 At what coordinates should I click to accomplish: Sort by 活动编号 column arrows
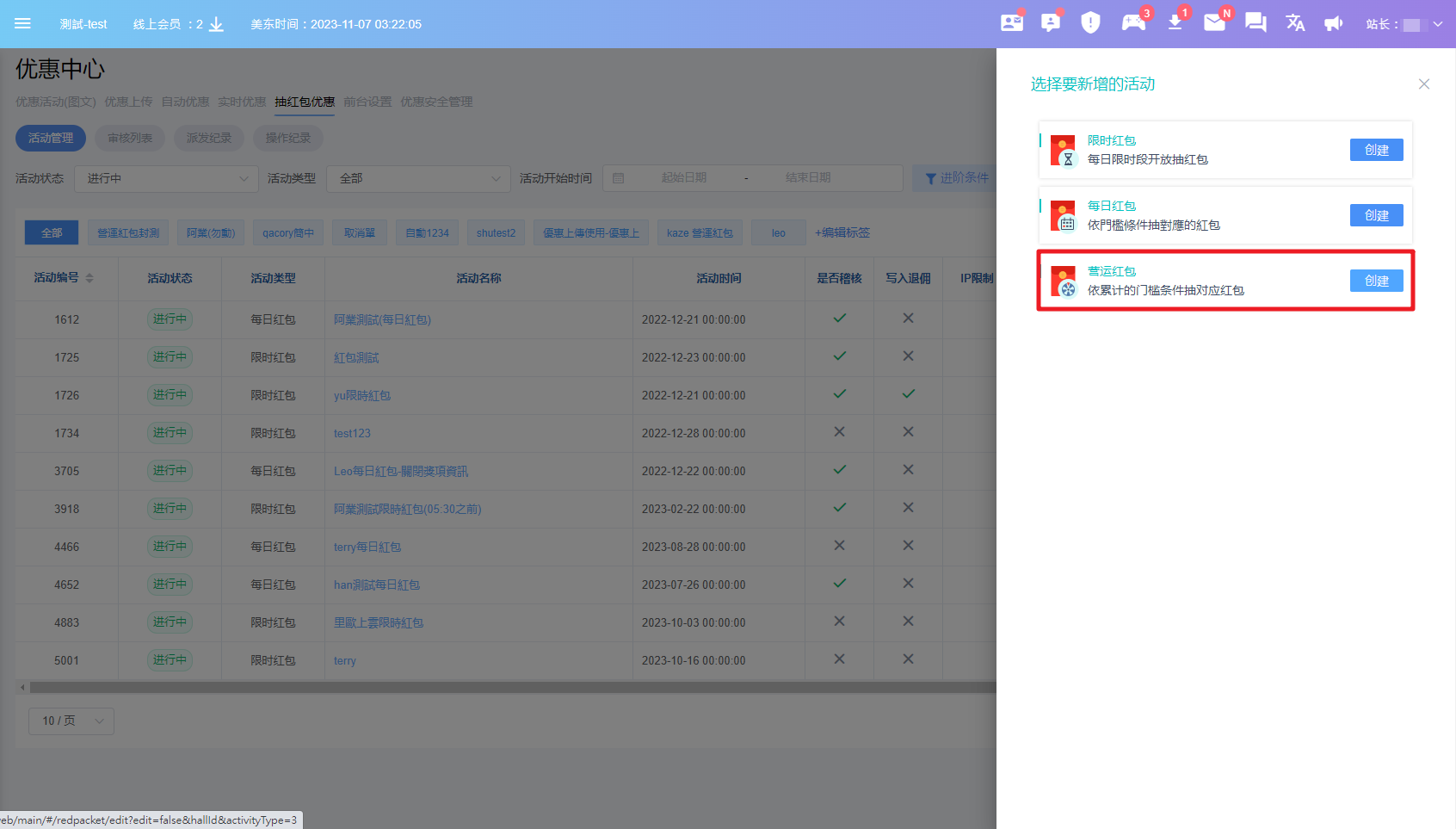[x=89, y=278]
